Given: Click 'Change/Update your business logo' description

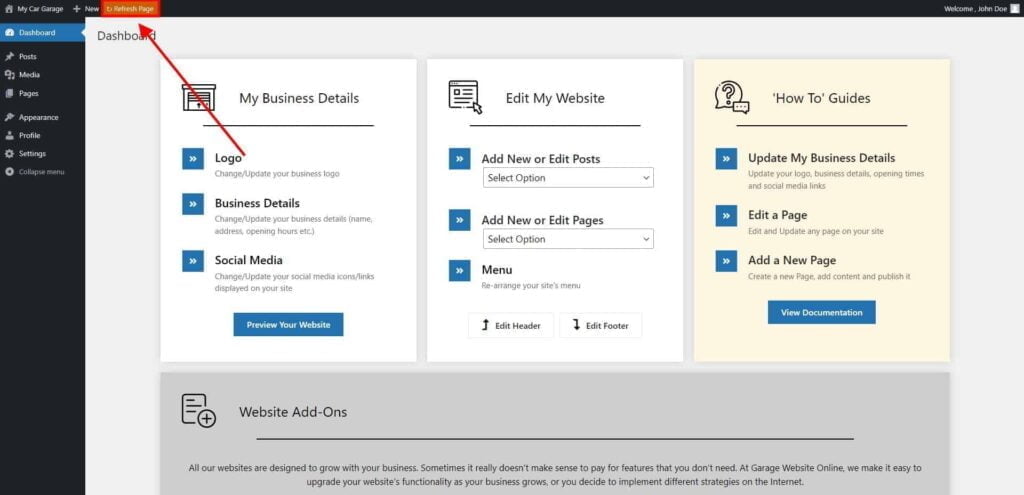Looking at the screenshot, I should pos(277,174).
